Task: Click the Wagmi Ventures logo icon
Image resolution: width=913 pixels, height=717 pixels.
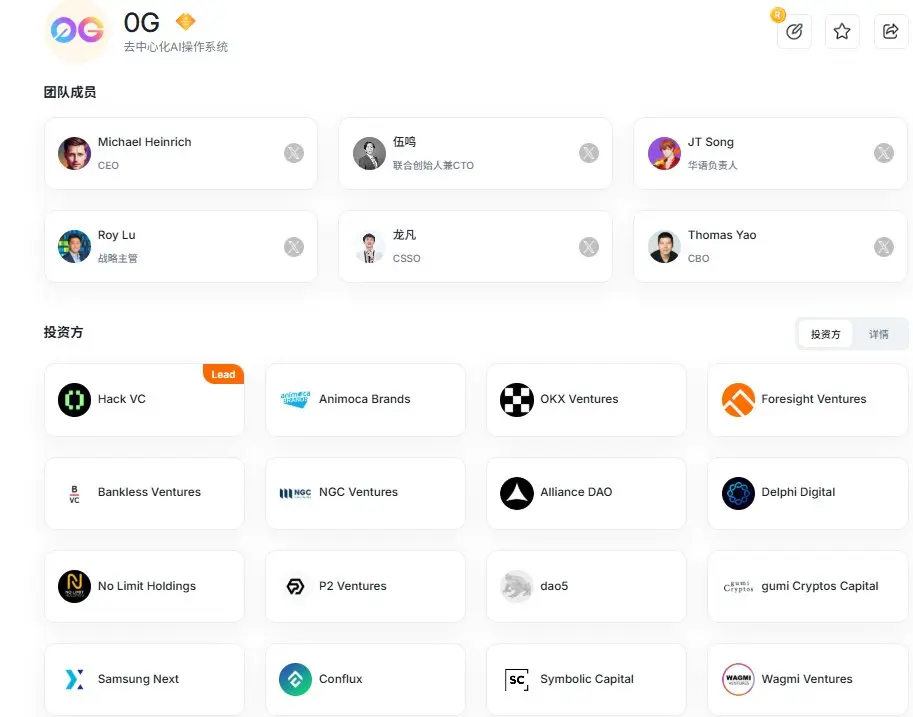Action: pyautogui.click(x=738, y=679)
